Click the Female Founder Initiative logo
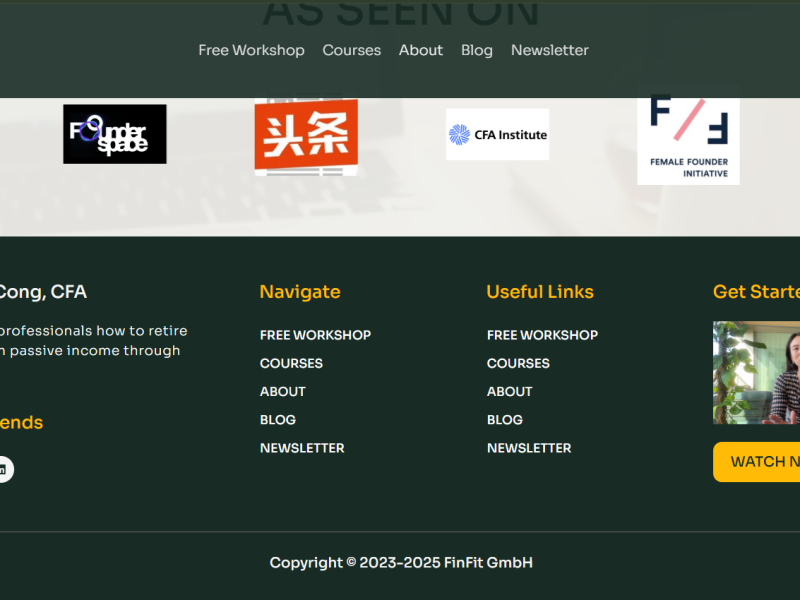 point(688,140)
